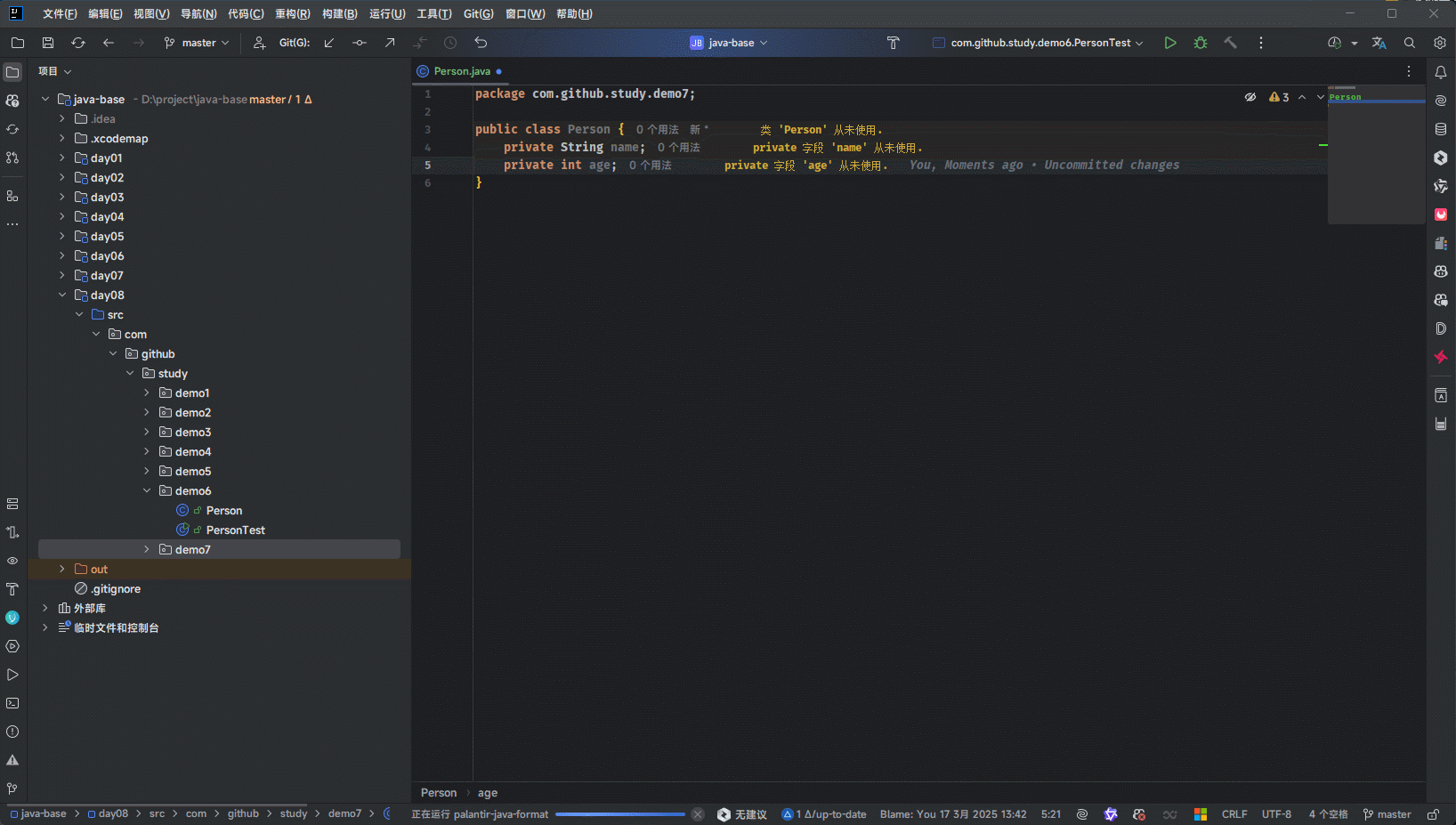Collapse the day08 module folder
Screen dimensions: 1456x825
(62, 295)
